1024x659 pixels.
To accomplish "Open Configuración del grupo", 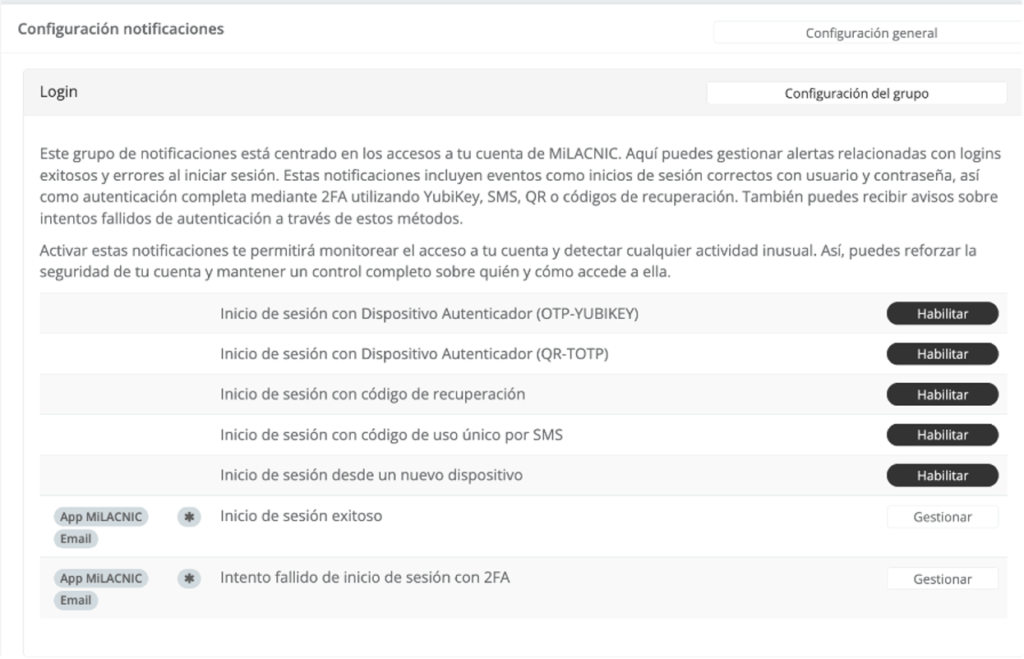I will (x=857, y=92).
